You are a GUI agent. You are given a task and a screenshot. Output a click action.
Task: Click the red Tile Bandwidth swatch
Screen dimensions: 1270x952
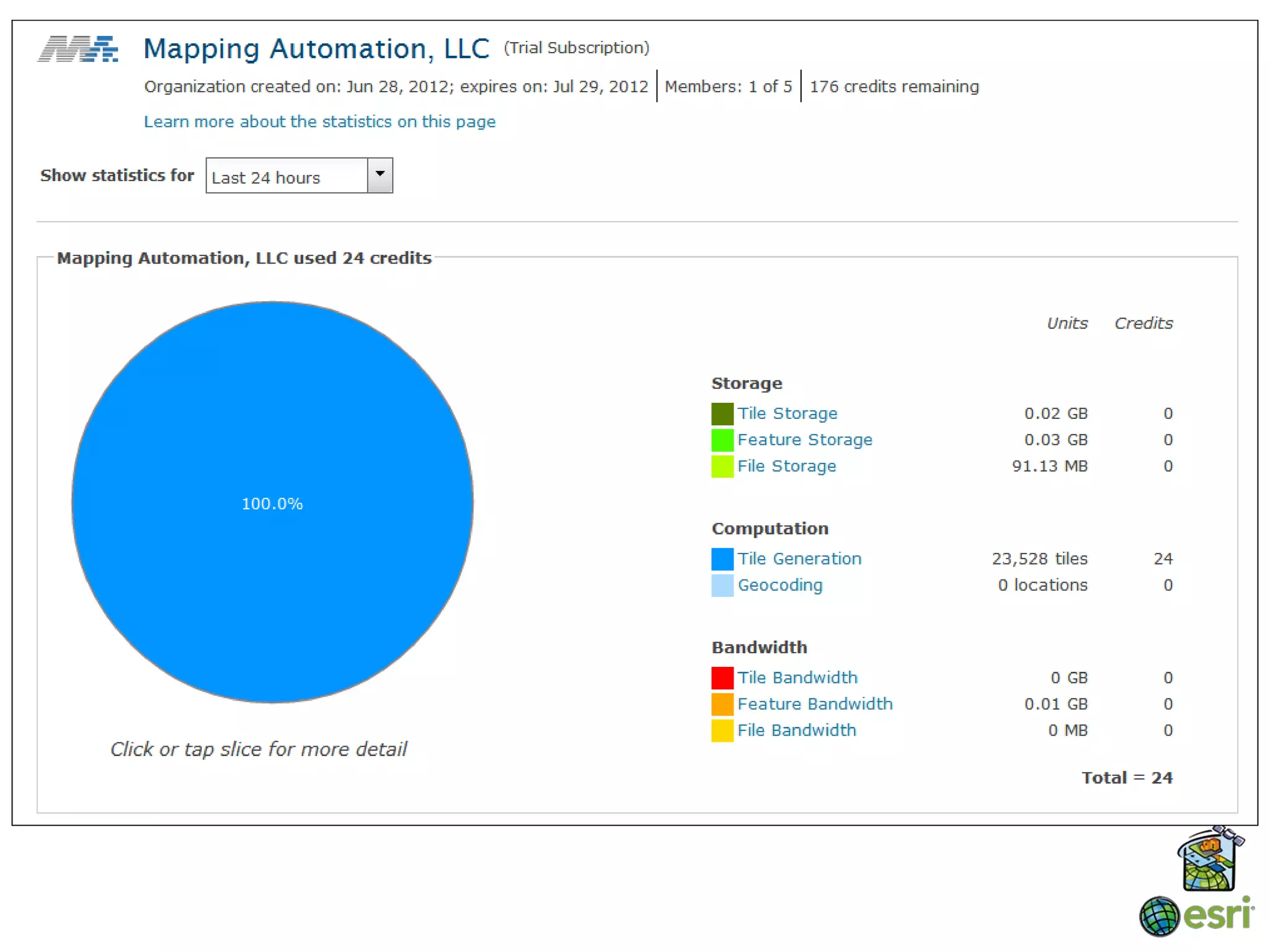click(722, 677)
